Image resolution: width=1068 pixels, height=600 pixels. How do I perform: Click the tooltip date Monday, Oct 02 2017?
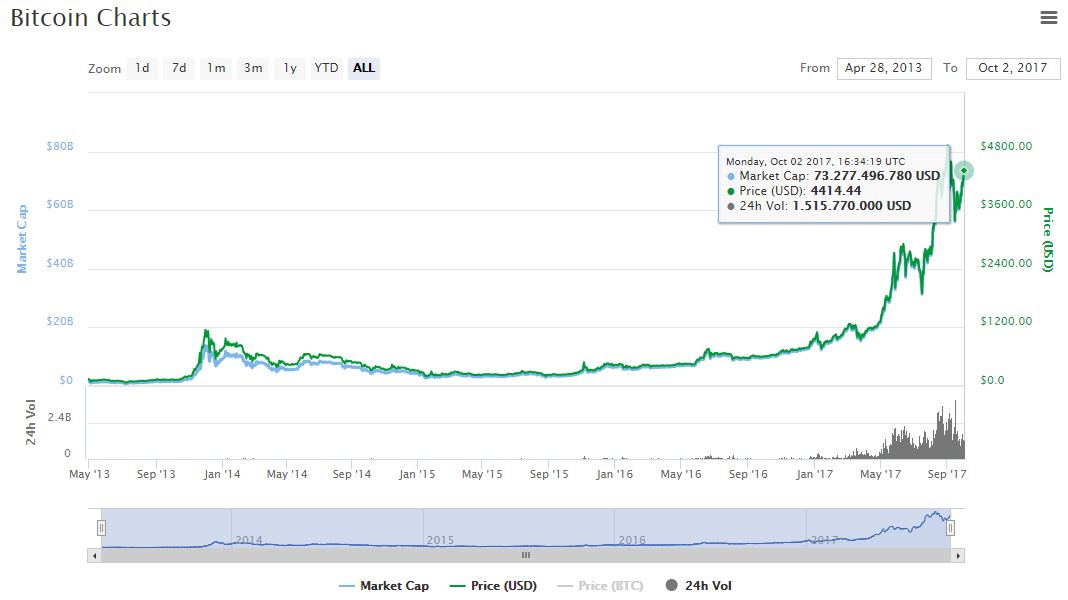[775, 161]
